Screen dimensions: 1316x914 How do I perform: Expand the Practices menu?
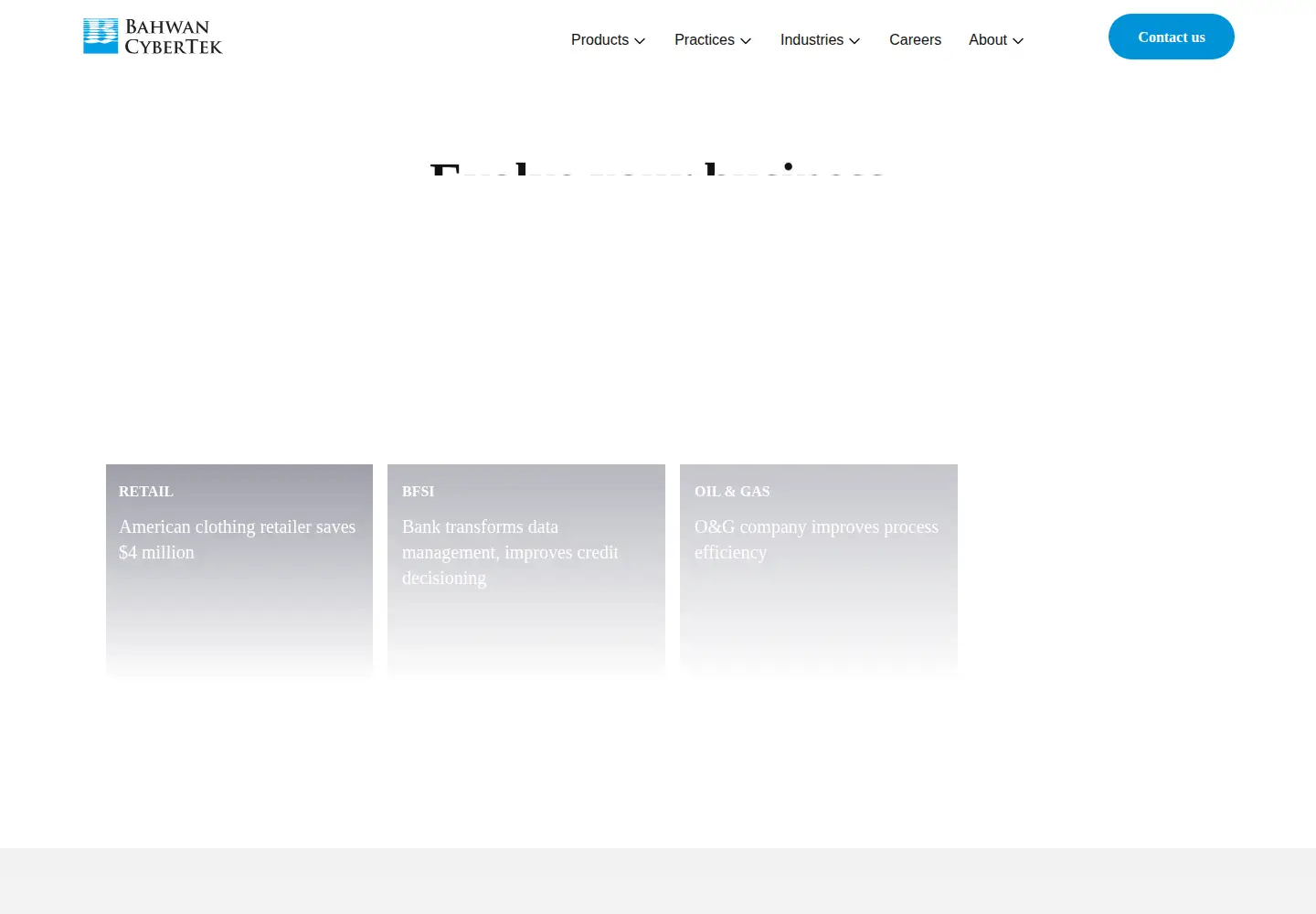pyautogui.click(x=713, y=40)
